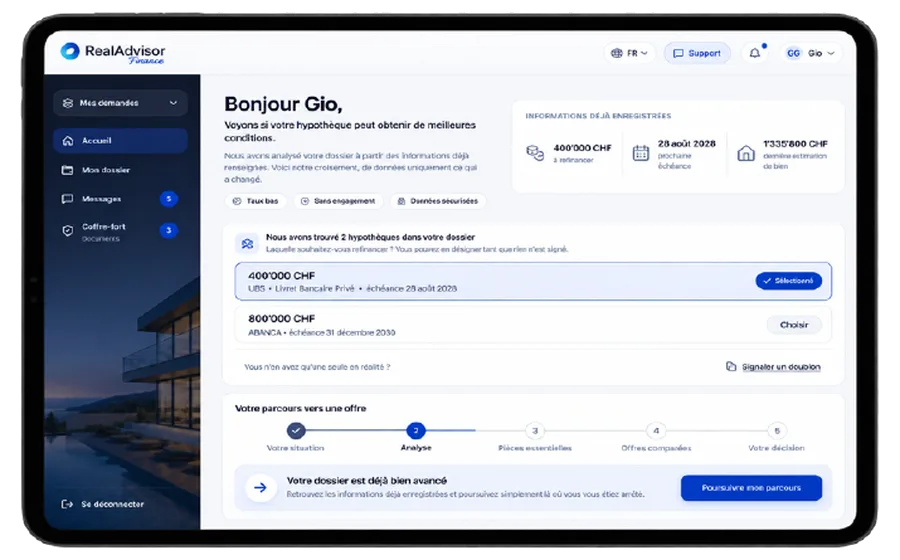Image resolution: width=900 pixels, height=560 pixels.
Task: Open notifications bell icon
Action: pyautogui.click(x=755, y=53)
